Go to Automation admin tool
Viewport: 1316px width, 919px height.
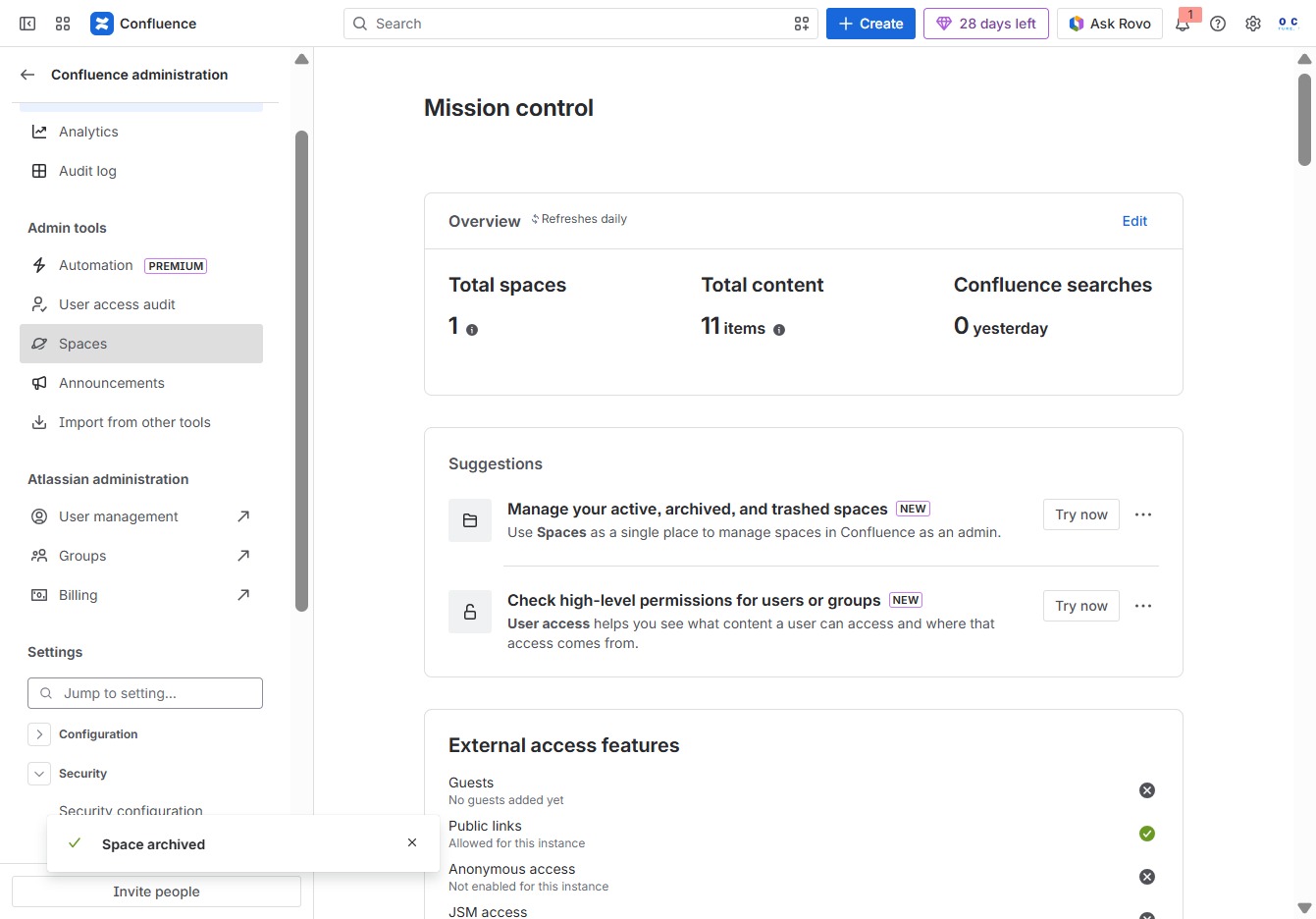(141, 265)
